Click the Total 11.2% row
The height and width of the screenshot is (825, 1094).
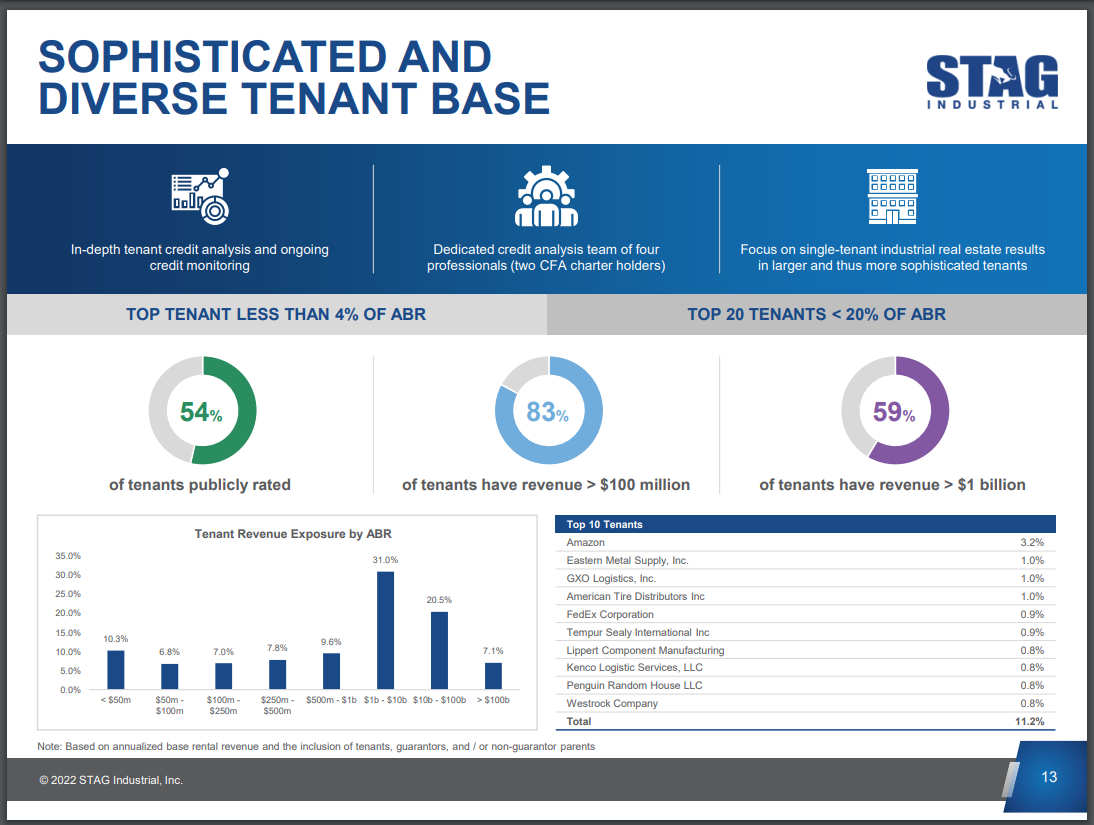805,721
